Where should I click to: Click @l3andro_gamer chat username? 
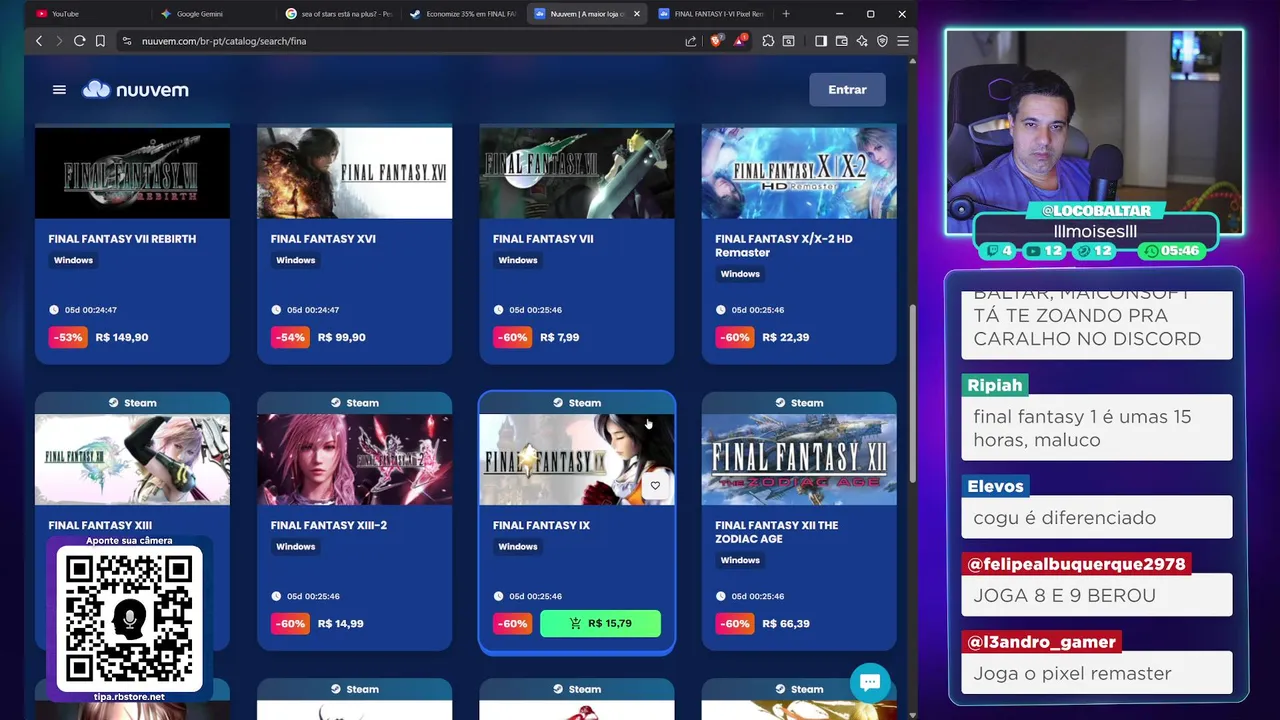click(x=1041, y=642)
